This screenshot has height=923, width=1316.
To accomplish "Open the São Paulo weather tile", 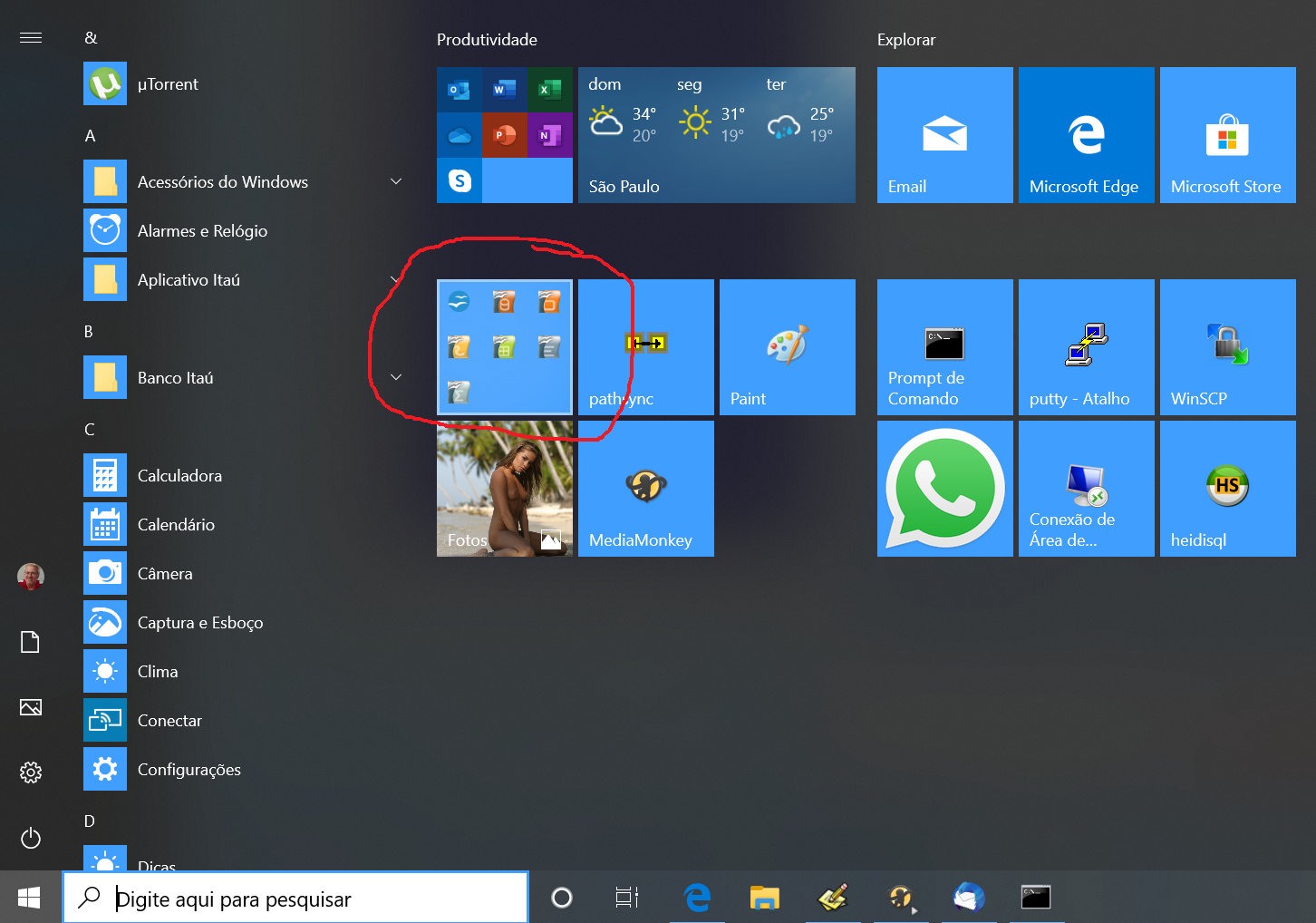I will click(716, 135).
